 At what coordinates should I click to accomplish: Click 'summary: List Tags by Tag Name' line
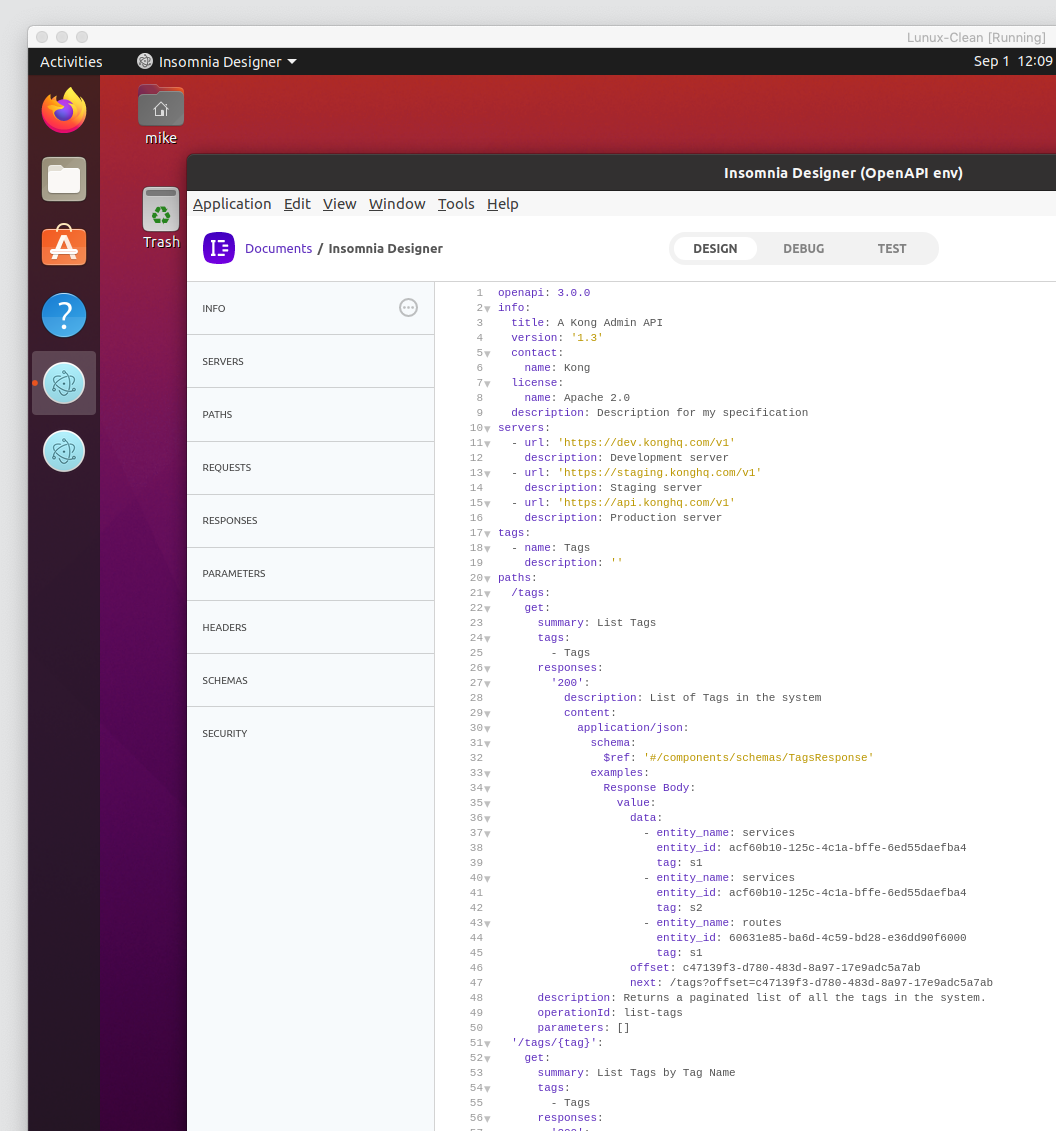click(x=636, y=1073)
